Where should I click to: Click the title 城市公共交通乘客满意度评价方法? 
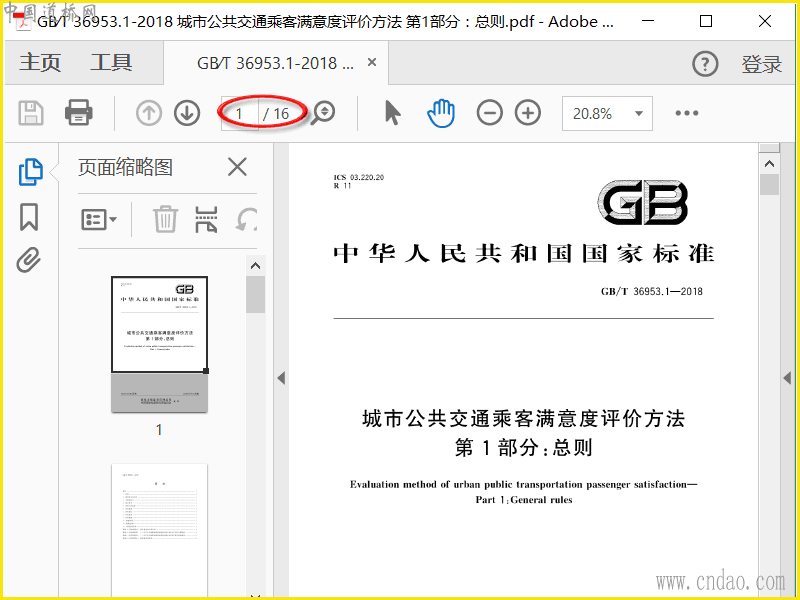pyautogui.click(x=523, y=418)
